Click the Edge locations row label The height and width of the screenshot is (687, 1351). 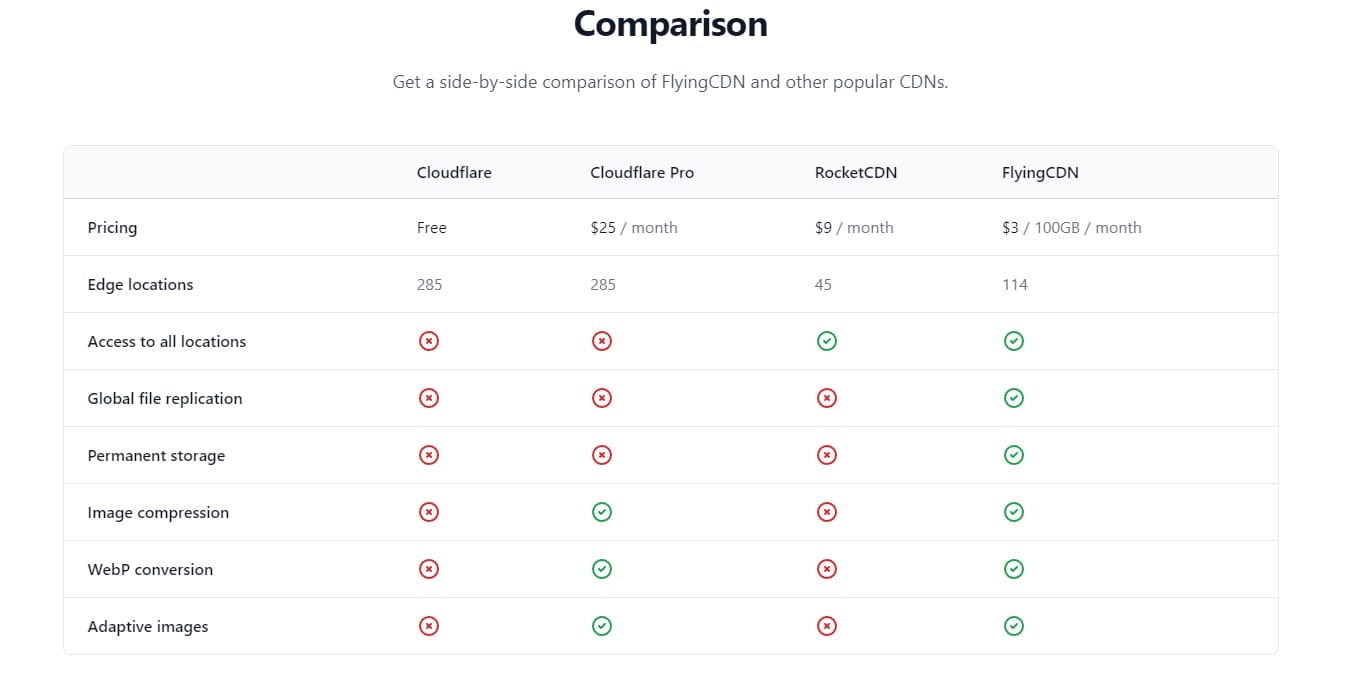[x=140, y=284]
